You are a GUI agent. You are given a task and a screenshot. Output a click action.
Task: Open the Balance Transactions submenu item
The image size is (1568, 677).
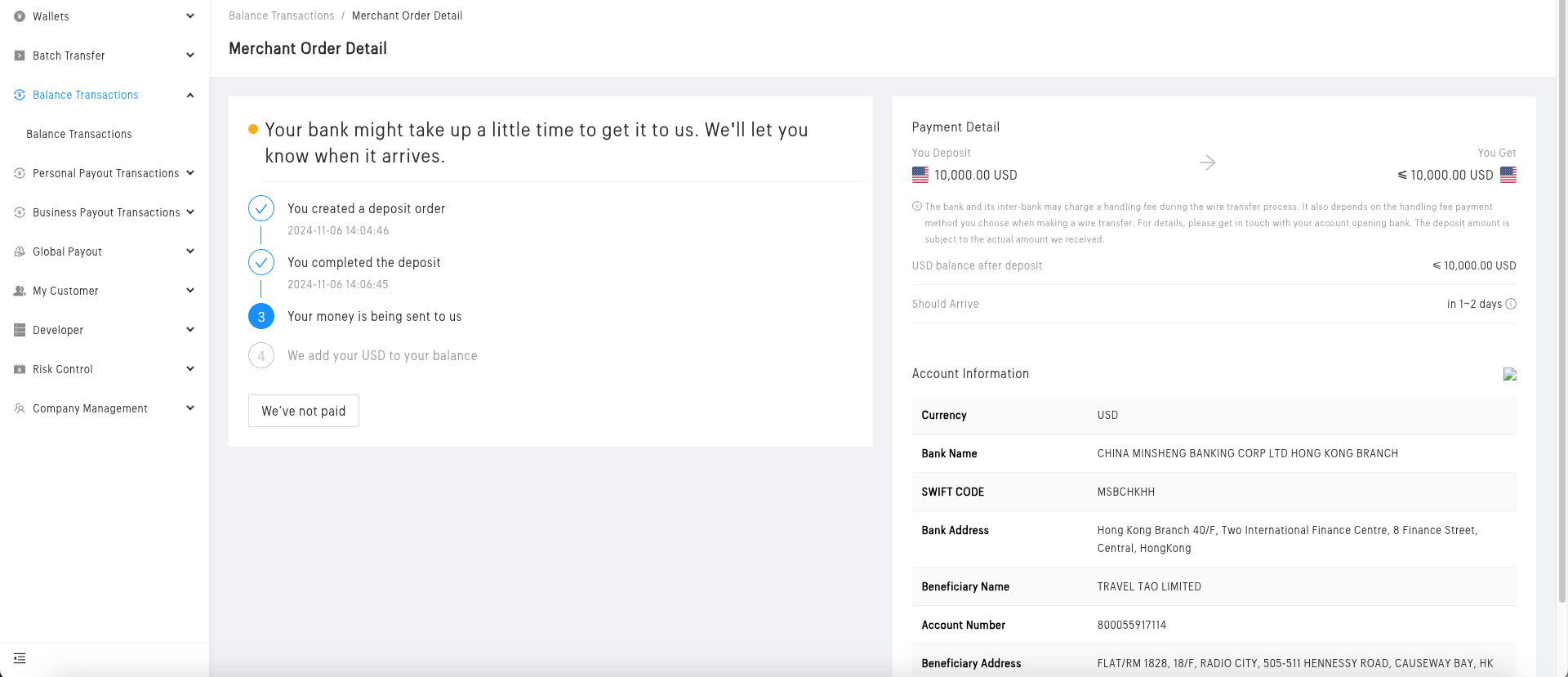(x=79, y=134)
